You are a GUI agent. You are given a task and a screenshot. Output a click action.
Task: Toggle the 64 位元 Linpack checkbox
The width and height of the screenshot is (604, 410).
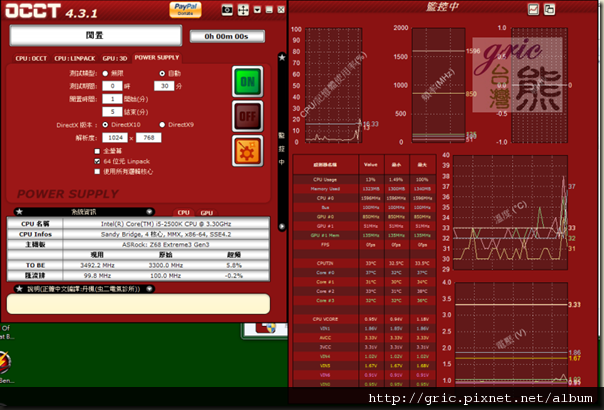point(97,161)
